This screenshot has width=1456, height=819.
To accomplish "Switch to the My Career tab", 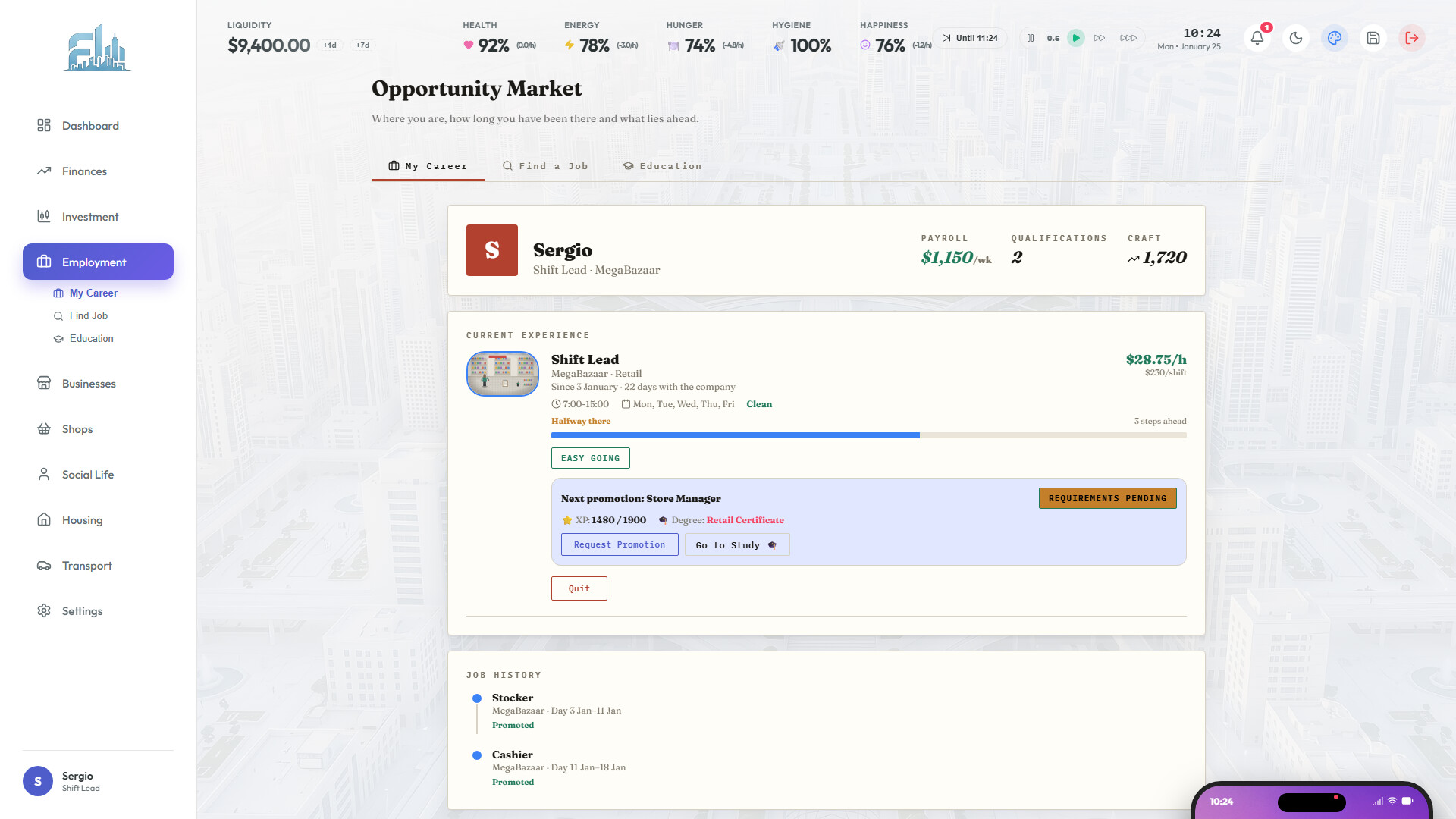I will 428,166.
